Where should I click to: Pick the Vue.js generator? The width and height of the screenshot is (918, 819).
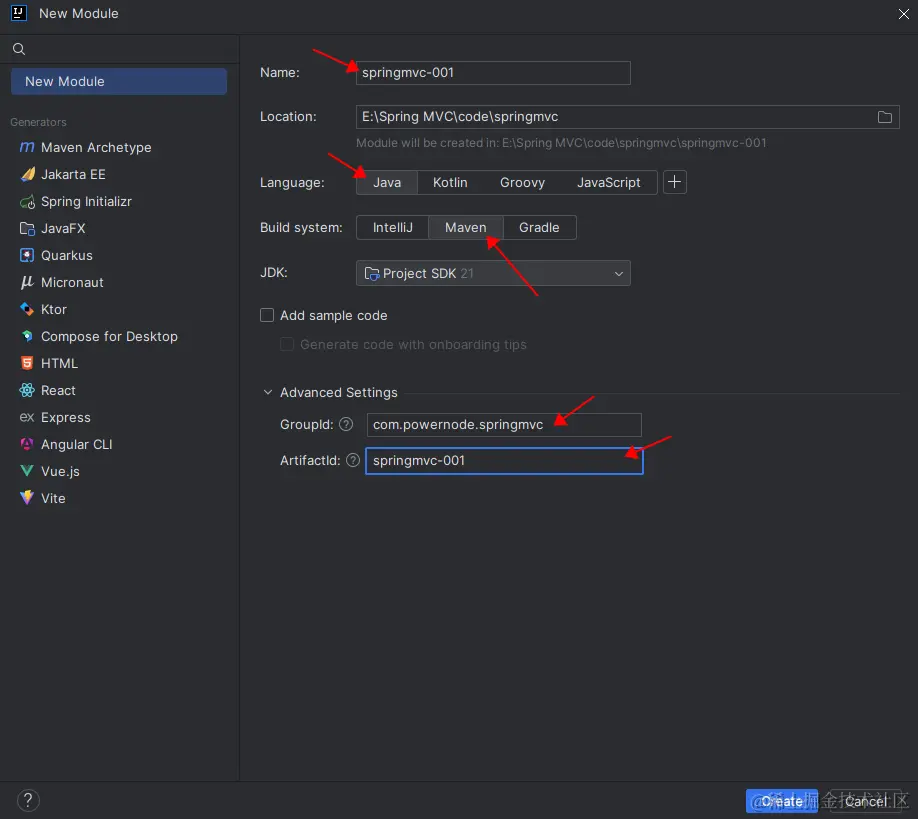50,471
